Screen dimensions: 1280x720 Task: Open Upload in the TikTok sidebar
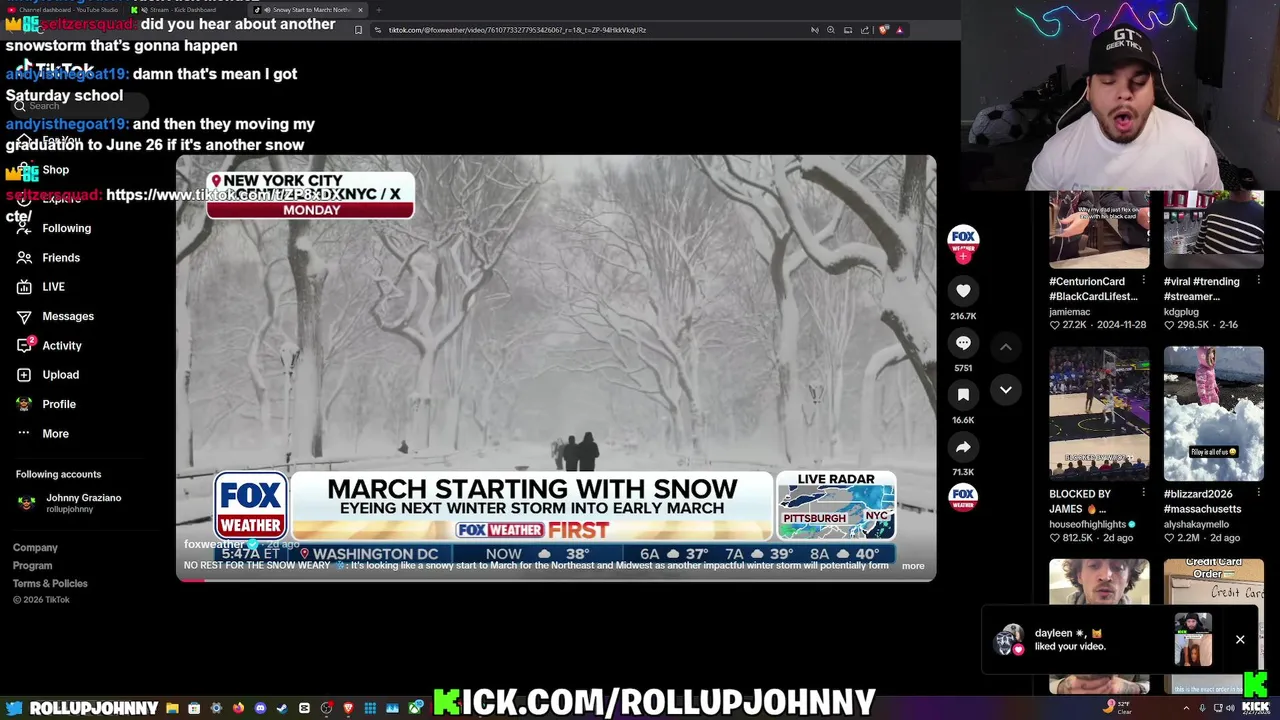47,375
